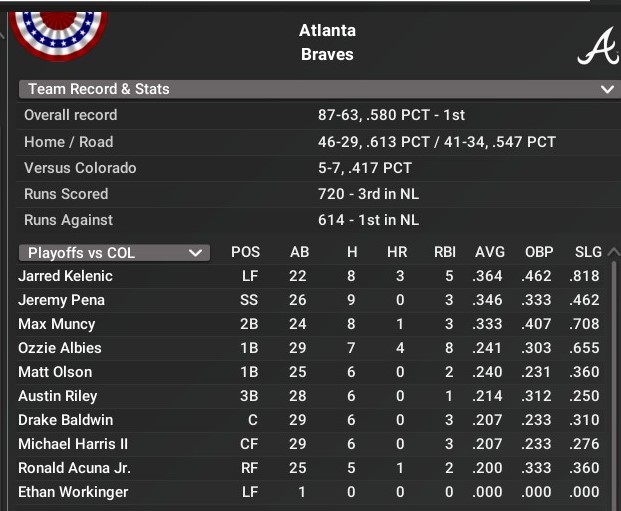Open Ronald Acuna Jr. player profile
This screenshot has height=511, width=621.
(x=75, y=468)
